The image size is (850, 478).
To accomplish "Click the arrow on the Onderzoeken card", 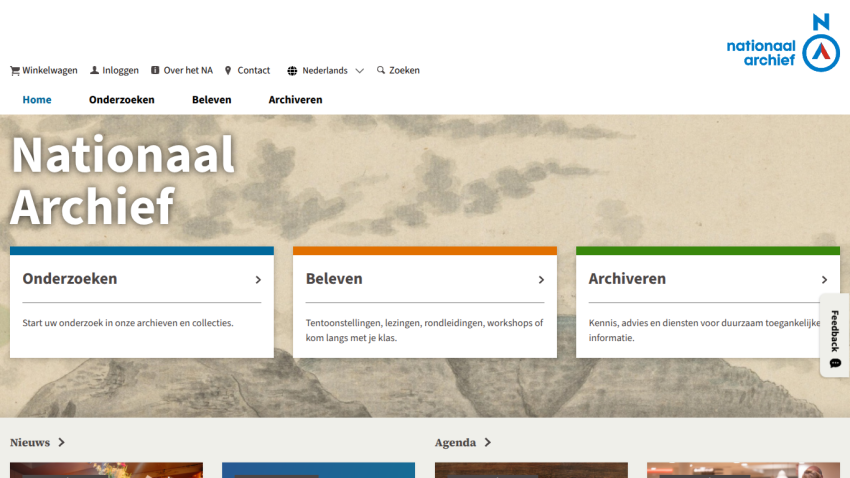I will (258, 280).
